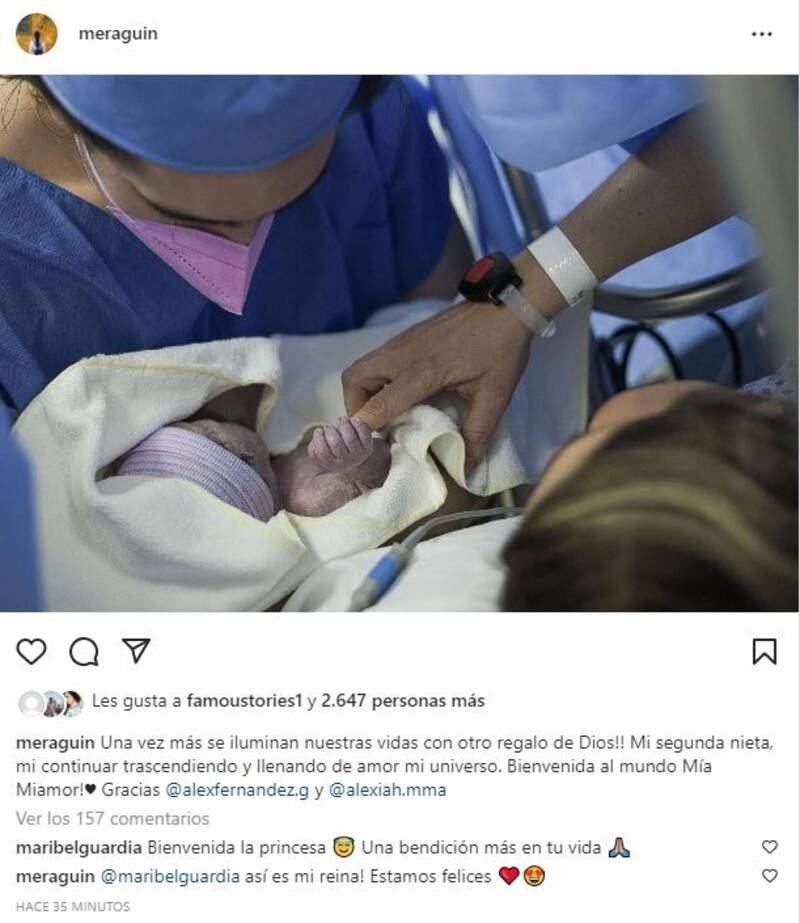Image resolution: width=800 pixels, height=923 pixels.
Task: Open comments with the speech bubble icon
Action: 84,652
